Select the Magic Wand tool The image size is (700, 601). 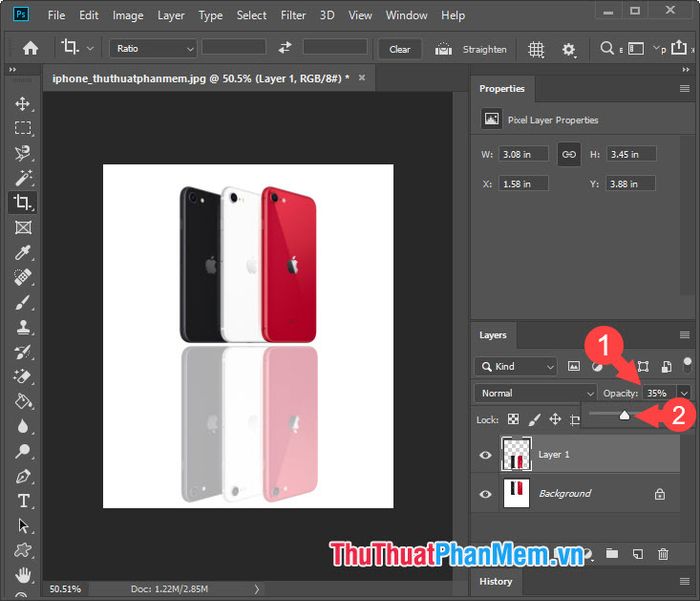point(22,178)
